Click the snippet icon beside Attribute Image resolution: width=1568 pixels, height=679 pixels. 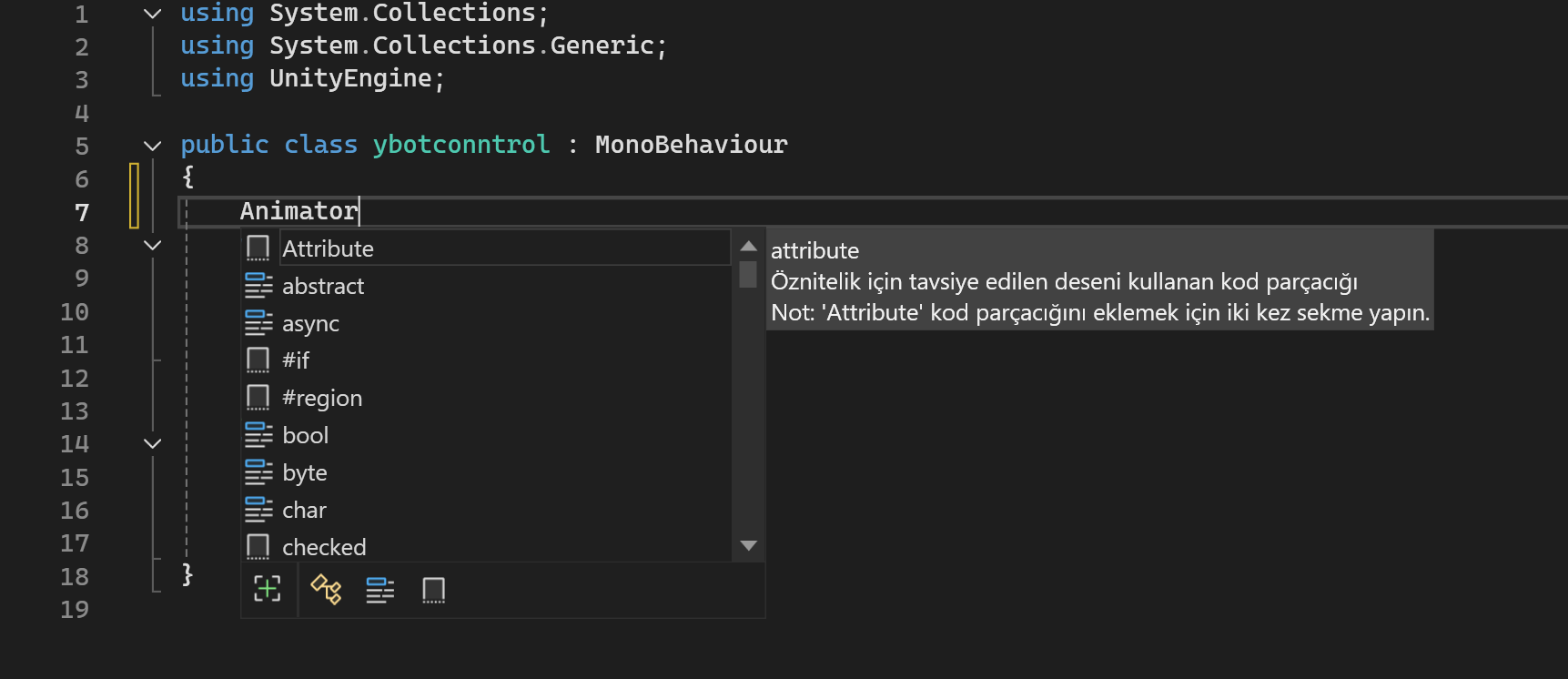pos(258,248)
